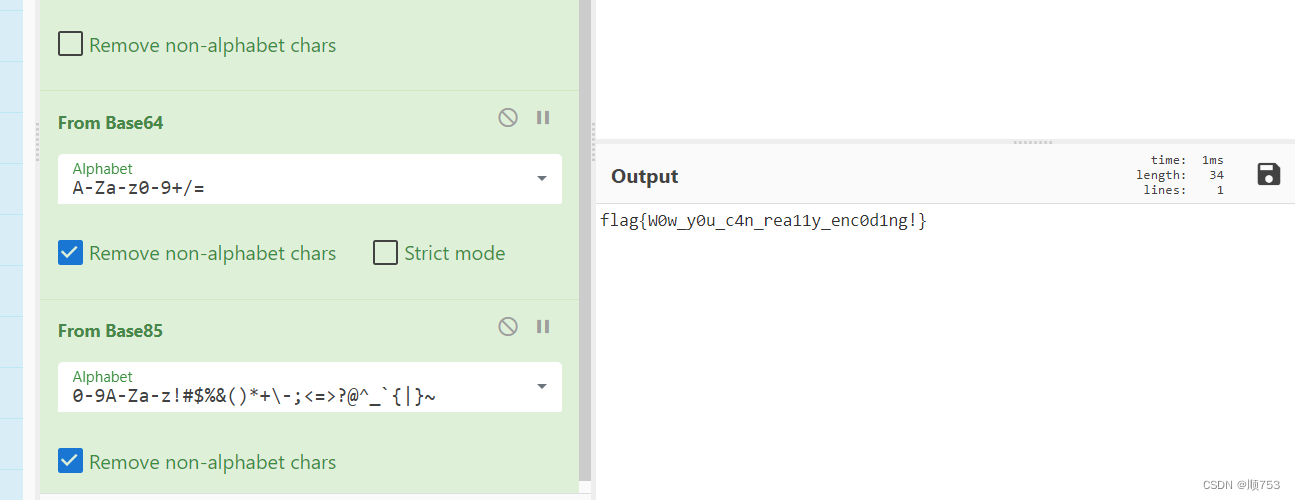Open the Base85 Alphabet dropdown arrow
This screenshot has width=1295, height=500.
coord(542,387)
